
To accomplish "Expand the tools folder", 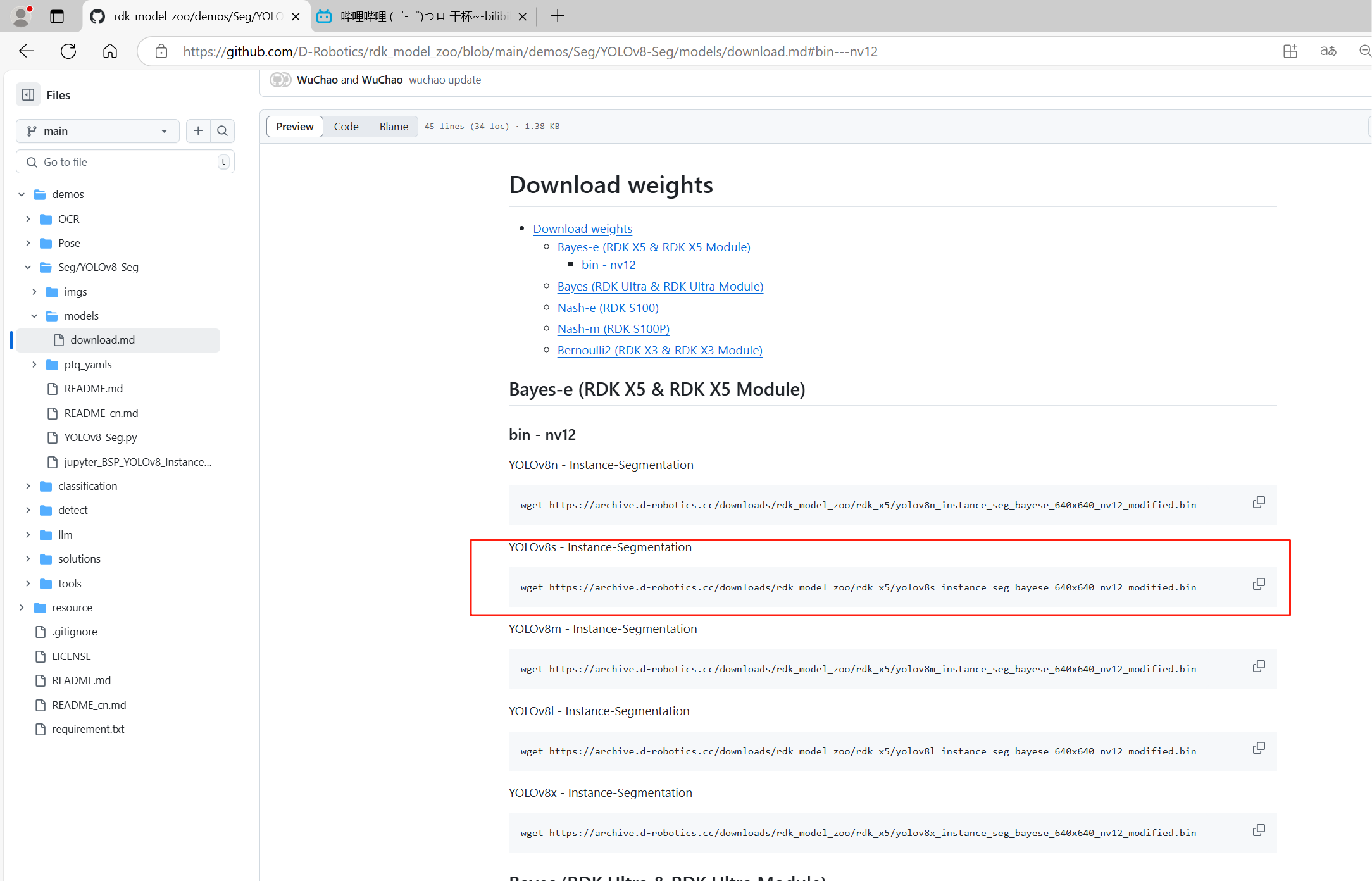I will [28, 584].
